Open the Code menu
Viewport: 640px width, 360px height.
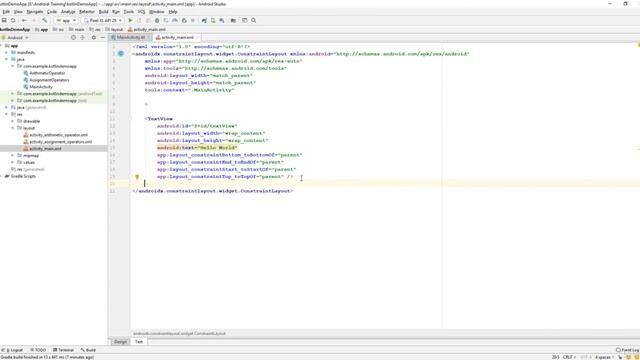(x=52, y=12)
